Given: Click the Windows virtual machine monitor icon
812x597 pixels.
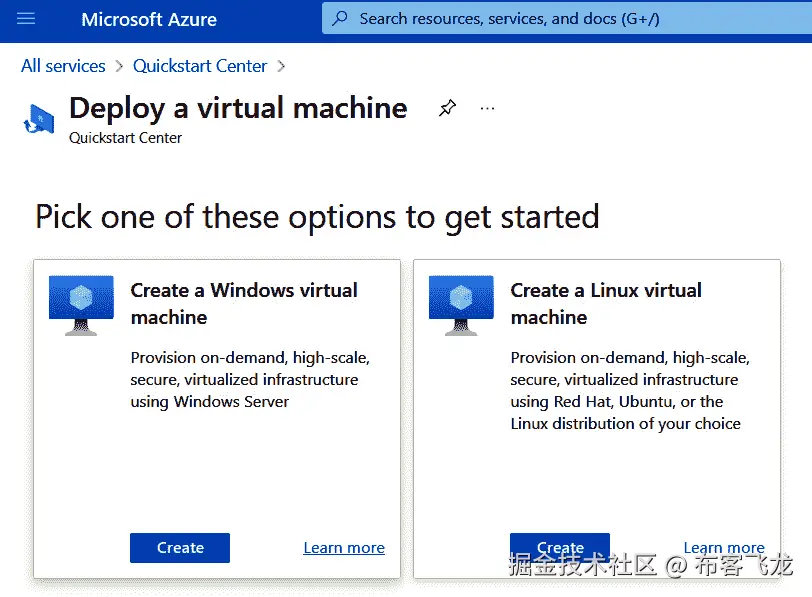Looking at the screenshot, I should tap(81, 305).
